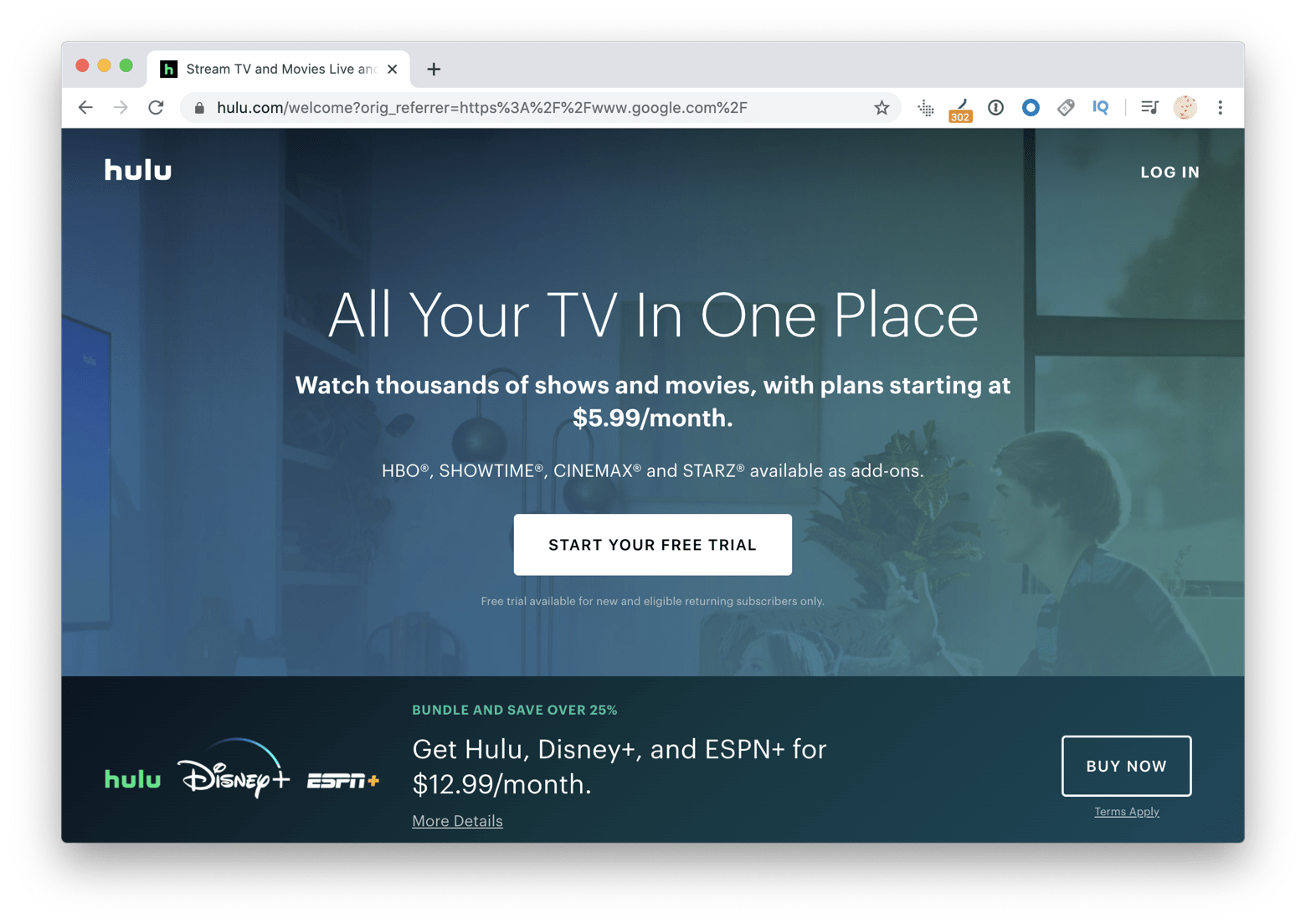Close the window with the red button
This screenshot has height=924, width=1306.
pos(82,65)
